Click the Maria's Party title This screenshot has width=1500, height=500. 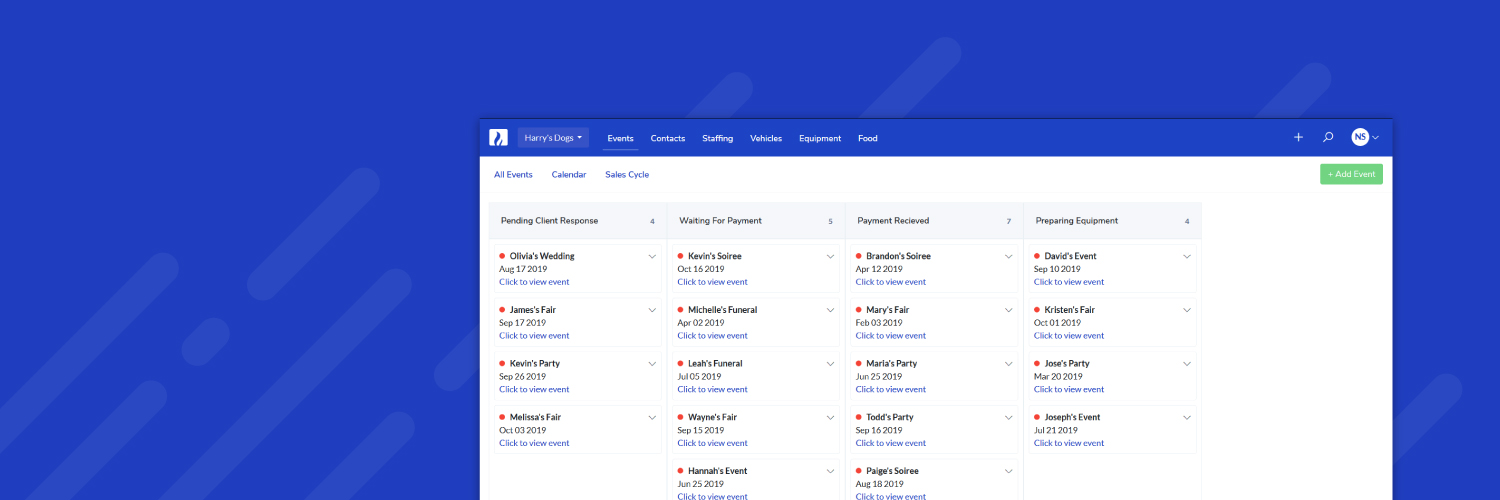point(891,364)
